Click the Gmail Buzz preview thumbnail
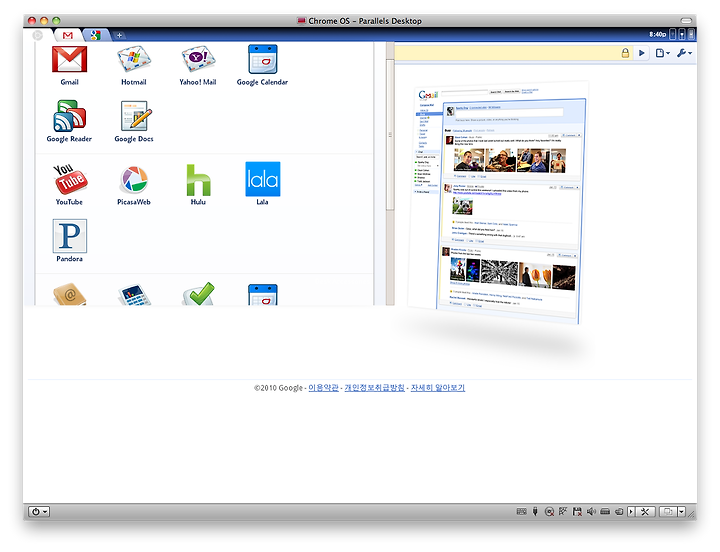This screenshot has width=720, height=552. (x=501, y=203)
